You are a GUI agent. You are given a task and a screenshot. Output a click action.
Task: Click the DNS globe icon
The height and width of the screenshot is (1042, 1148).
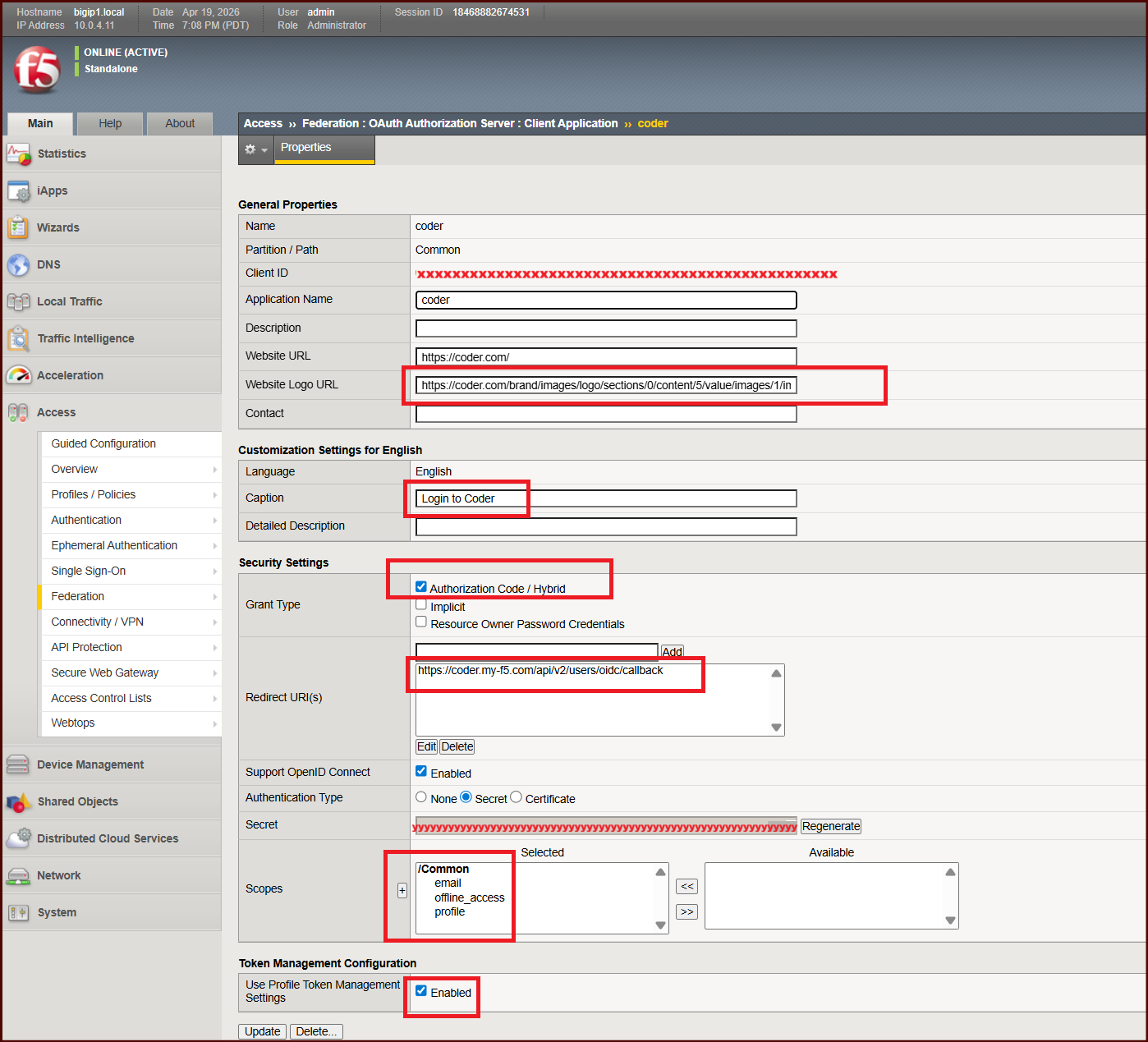[18, 264]
